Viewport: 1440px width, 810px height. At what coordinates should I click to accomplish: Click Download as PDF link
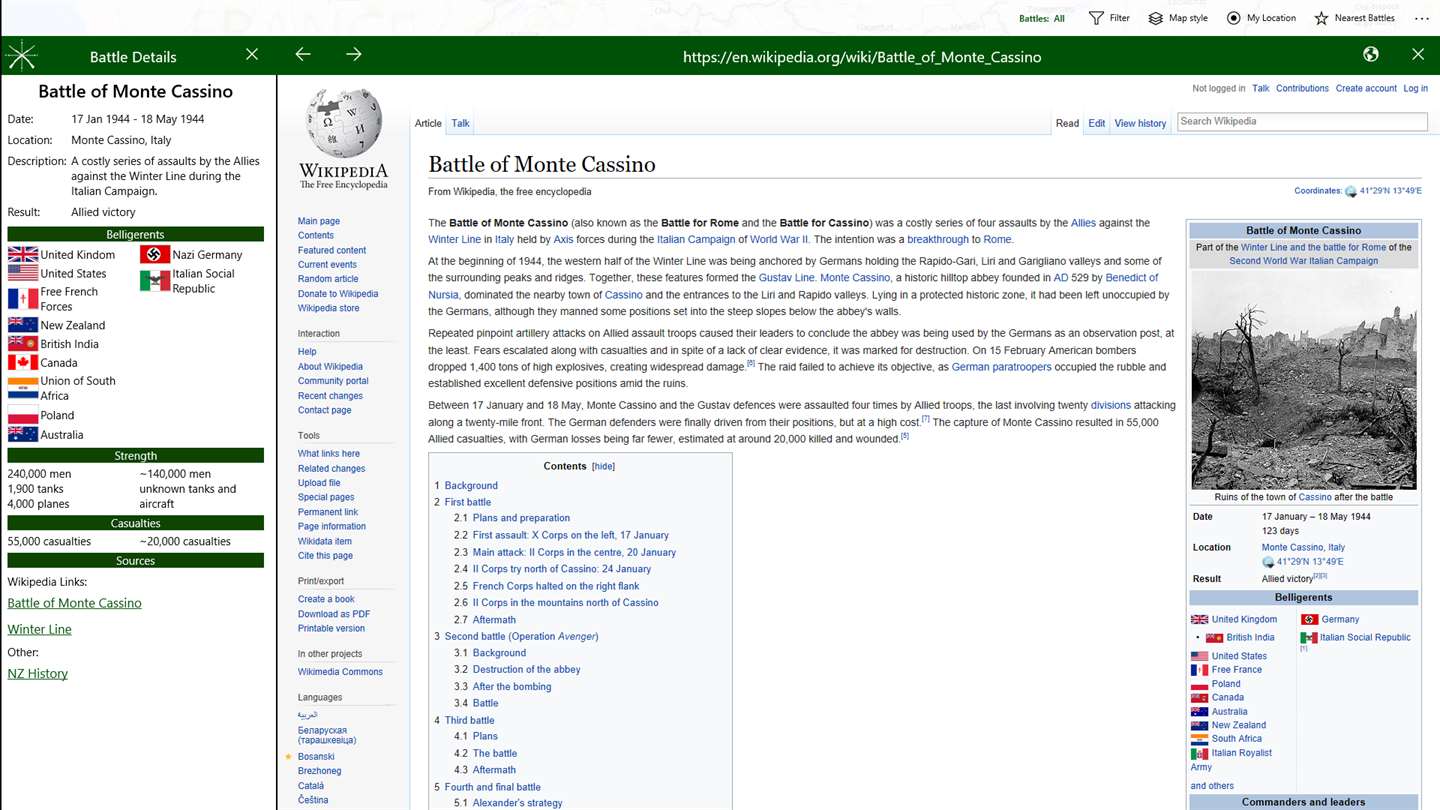pos(334,614)
